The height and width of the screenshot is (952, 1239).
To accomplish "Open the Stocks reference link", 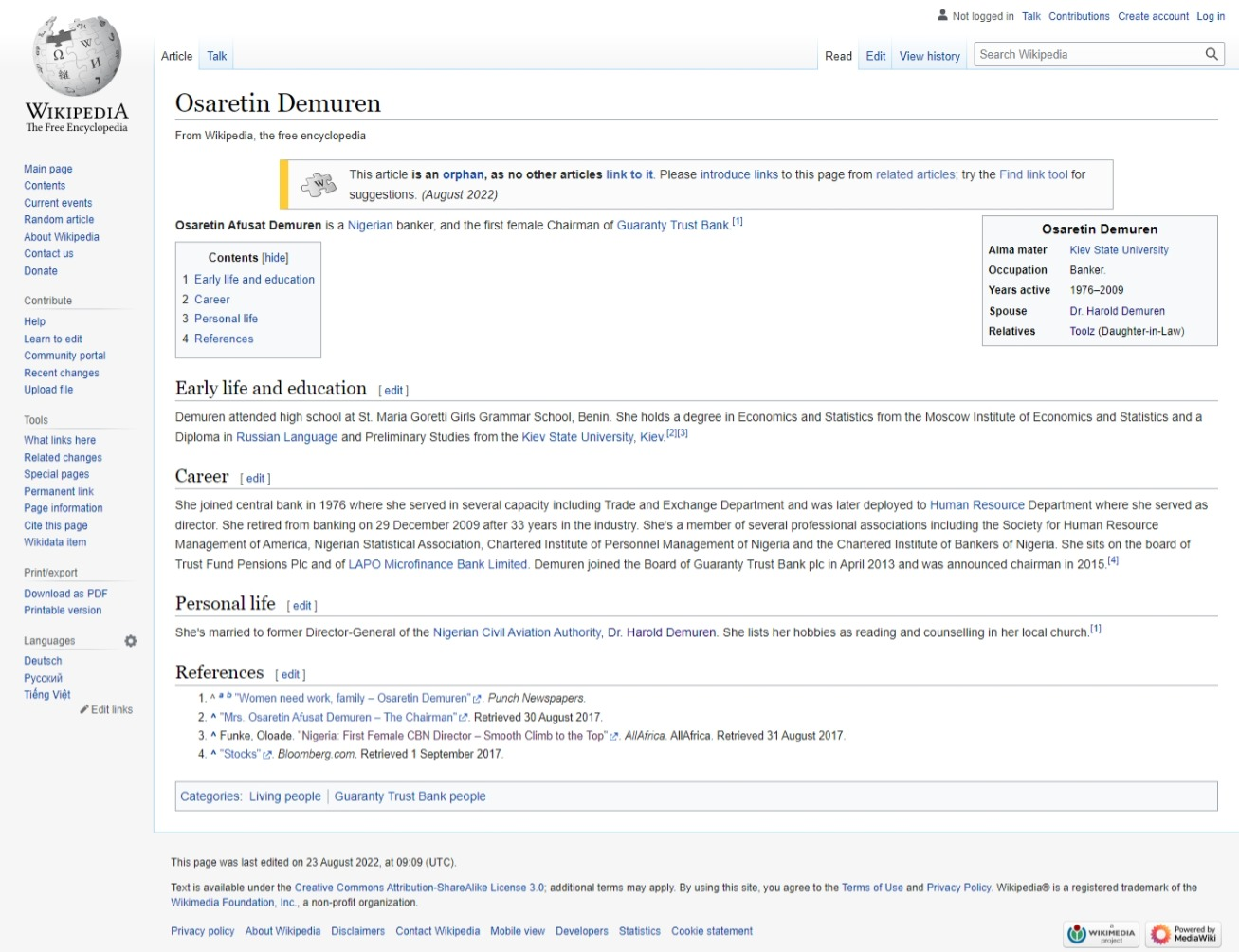I will [241, 755].
